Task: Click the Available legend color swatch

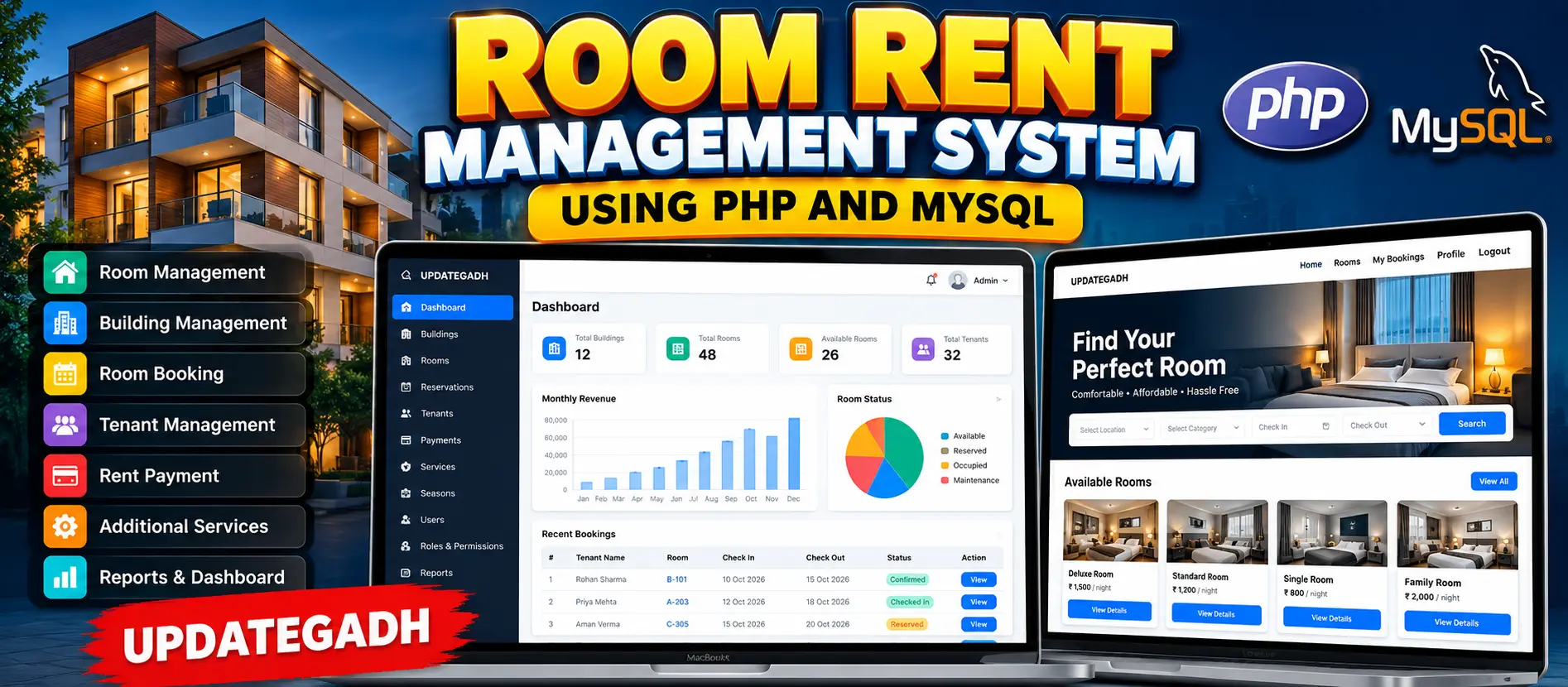Action: point(945,436)
